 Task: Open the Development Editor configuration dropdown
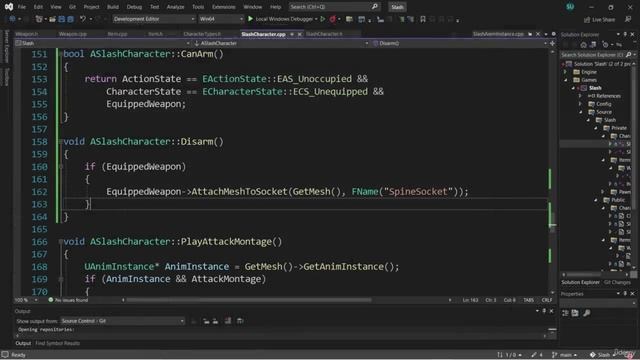click(x=154, y=19)
